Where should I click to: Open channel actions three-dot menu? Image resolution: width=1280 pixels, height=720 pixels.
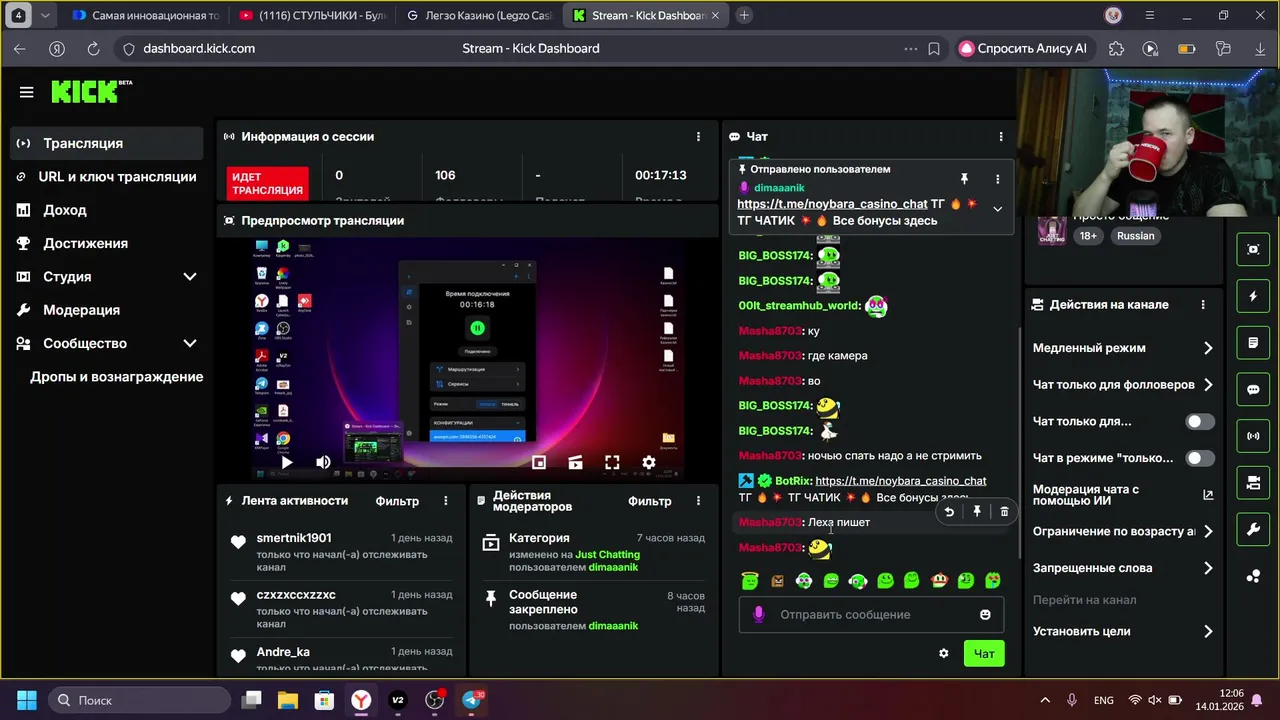1203,305
